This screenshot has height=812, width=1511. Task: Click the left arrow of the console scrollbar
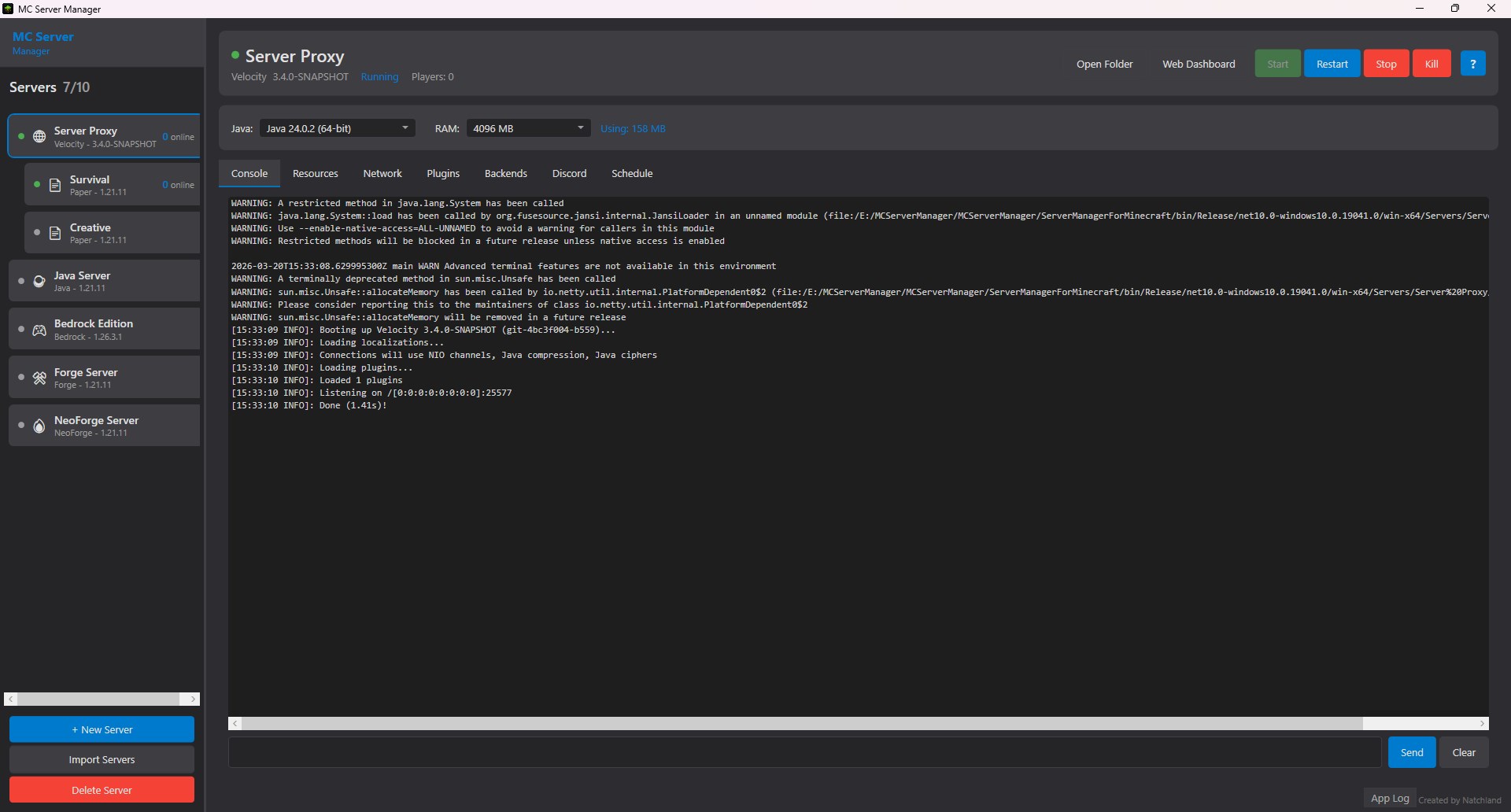click(235, 723)
